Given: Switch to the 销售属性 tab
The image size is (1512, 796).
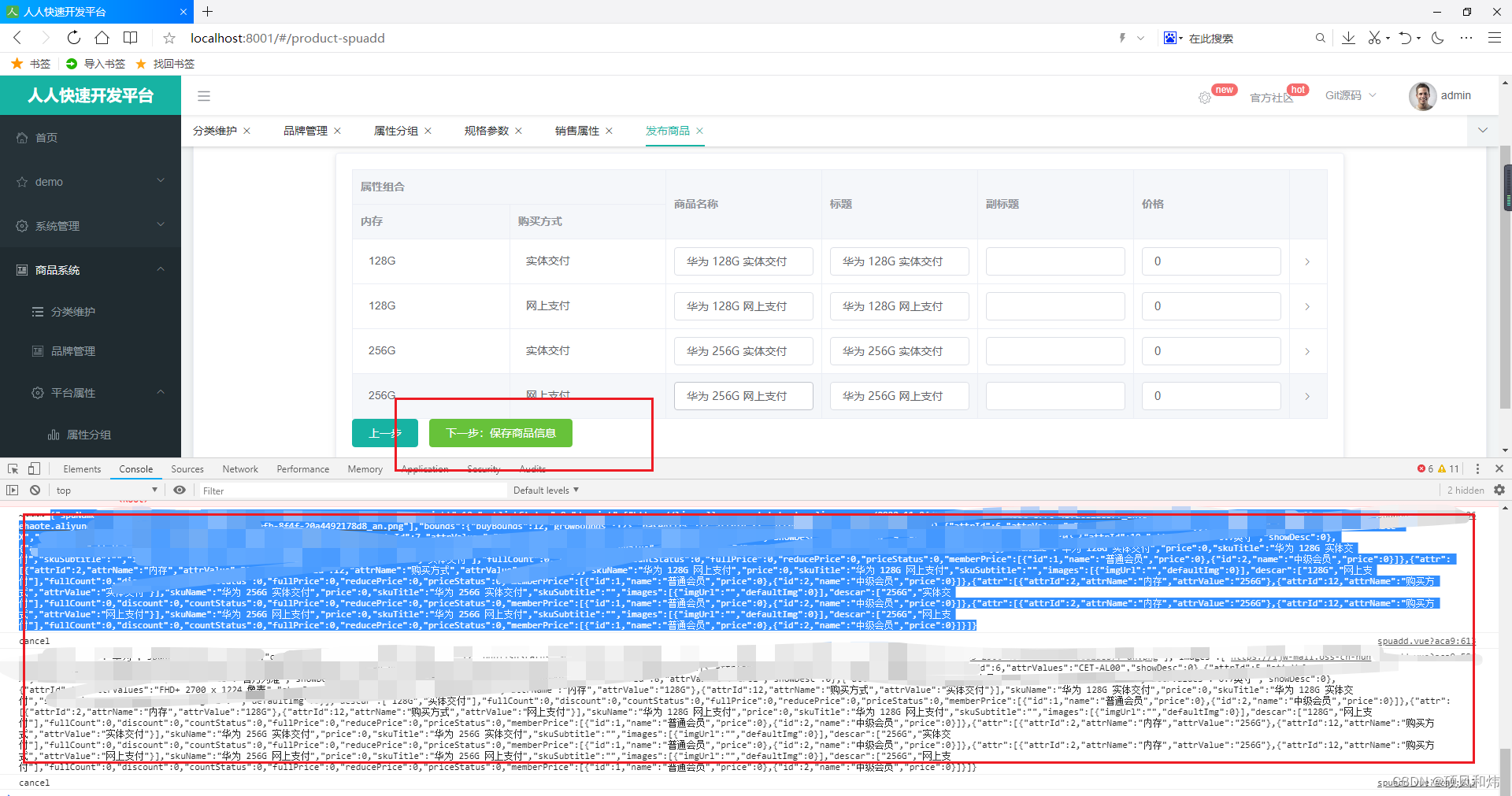Looking at the screenshot, I should click(x=577, y=131).
